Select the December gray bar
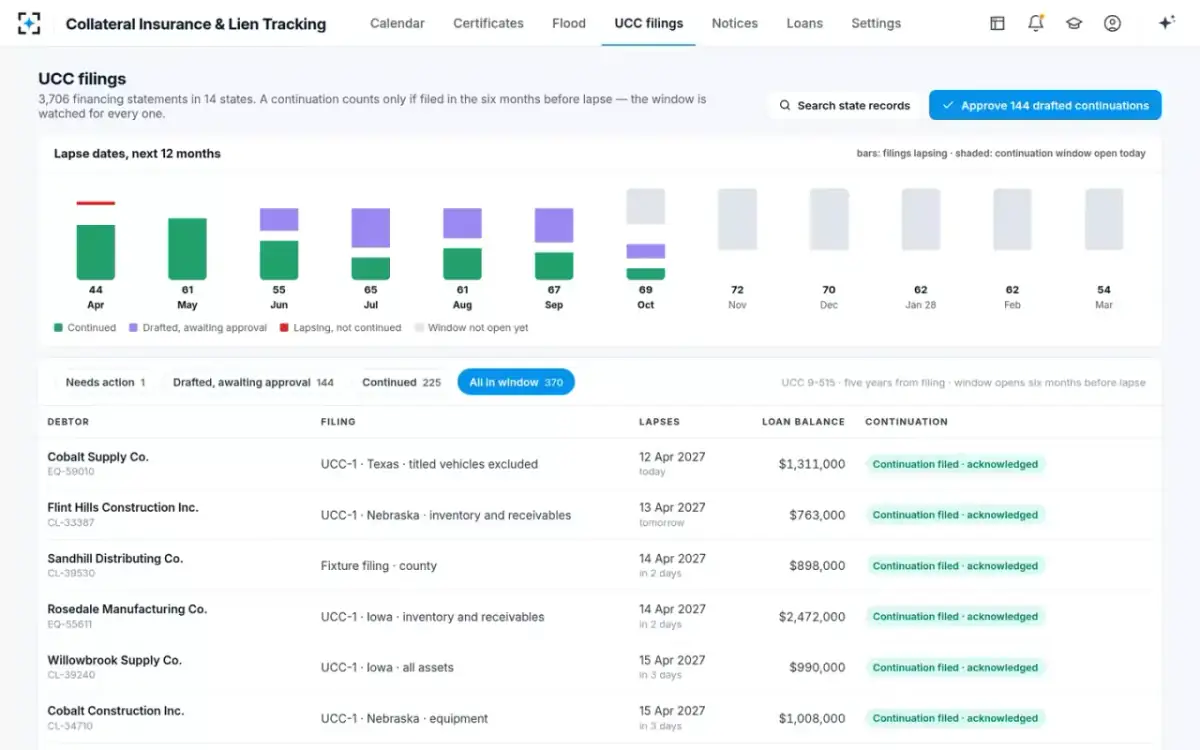Screen dimensions: 1200x750 (x=829, y=219)
